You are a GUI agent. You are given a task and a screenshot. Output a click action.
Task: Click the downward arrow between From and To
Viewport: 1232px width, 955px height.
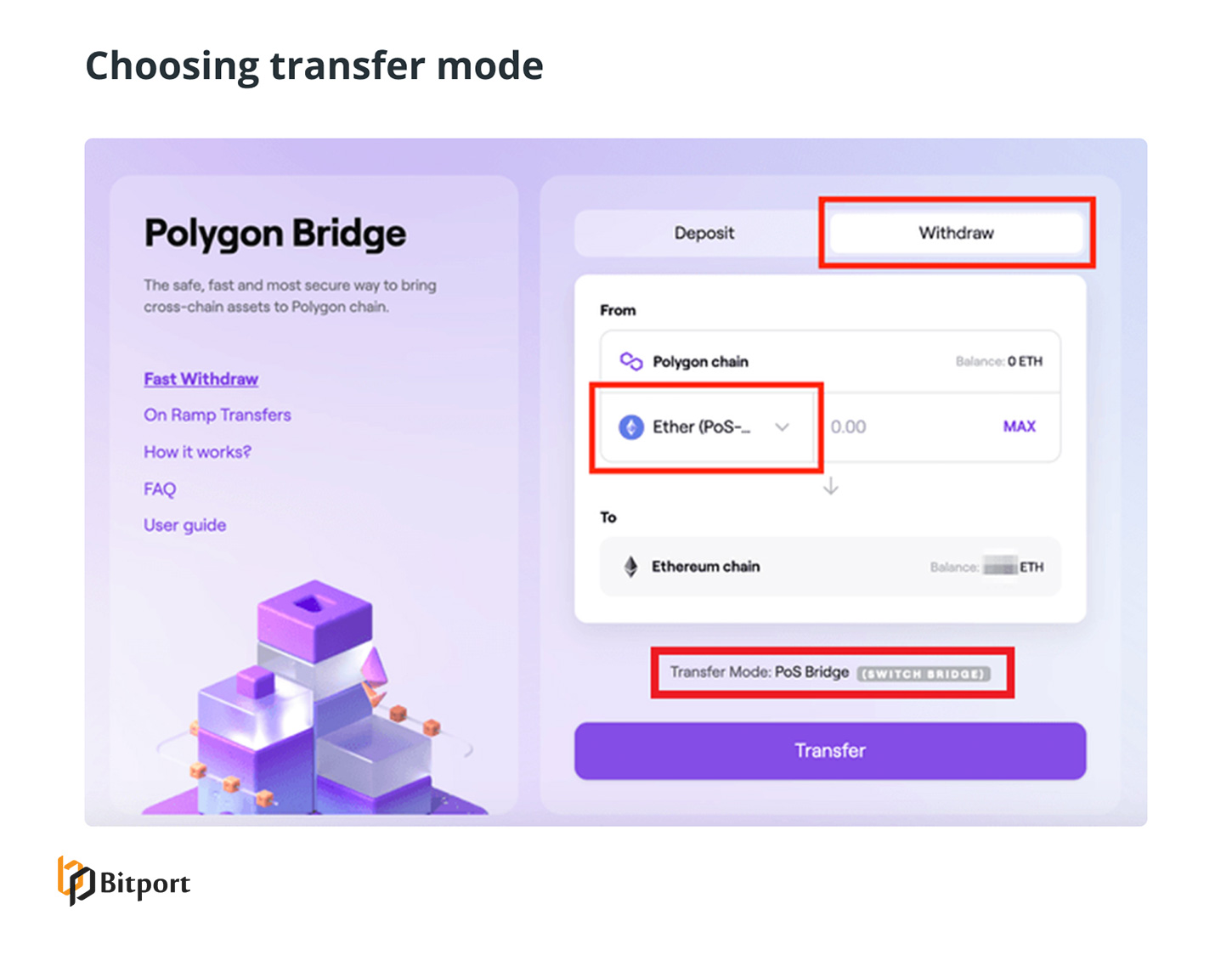(830, 487)
